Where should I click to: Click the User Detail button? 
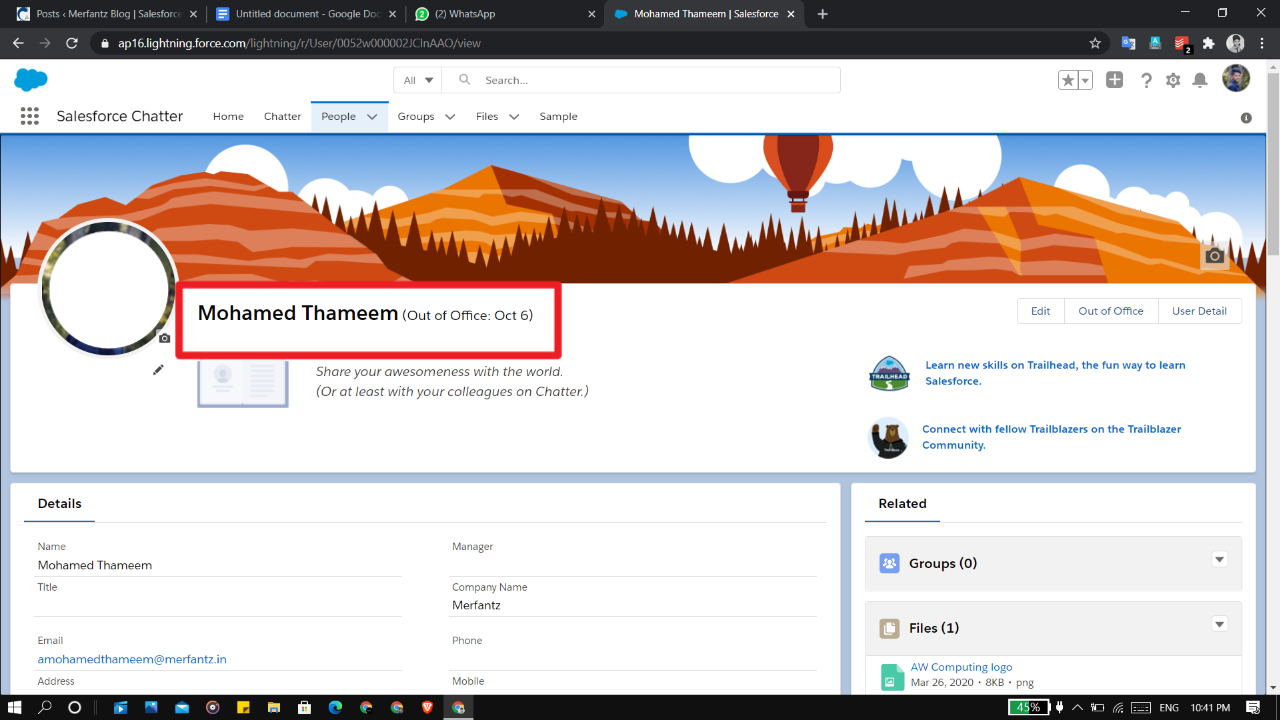point(1199,311)
